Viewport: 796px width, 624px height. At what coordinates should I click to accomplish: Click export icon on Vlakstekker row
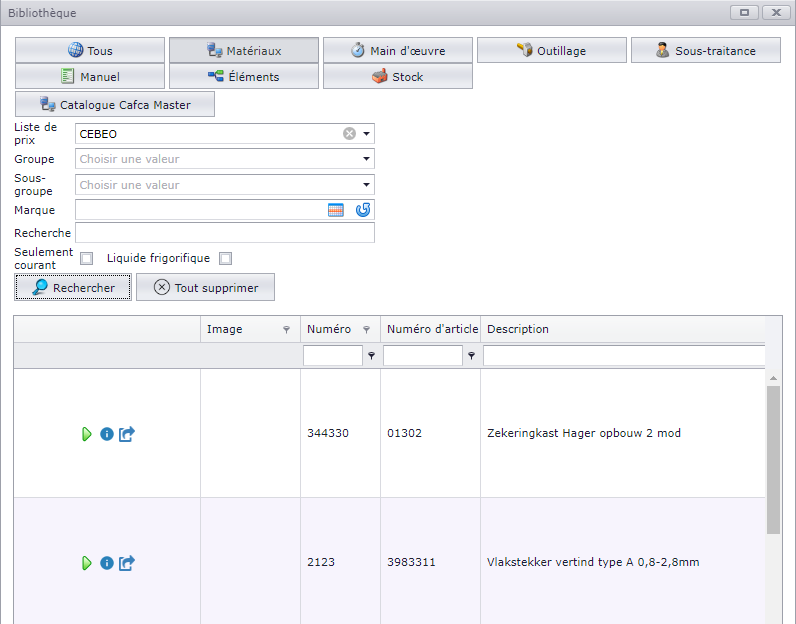coord(127,563)
